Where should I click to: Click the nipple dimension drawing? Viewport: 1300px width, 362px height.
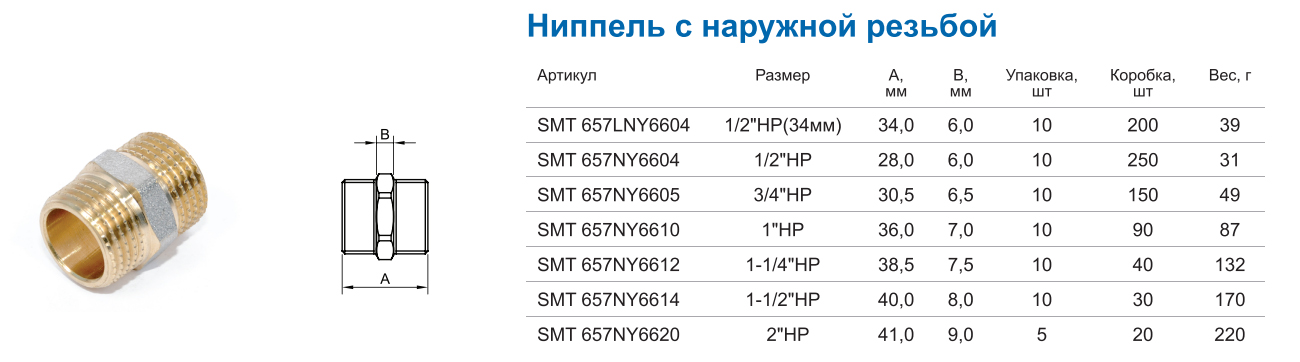(385, 212)
